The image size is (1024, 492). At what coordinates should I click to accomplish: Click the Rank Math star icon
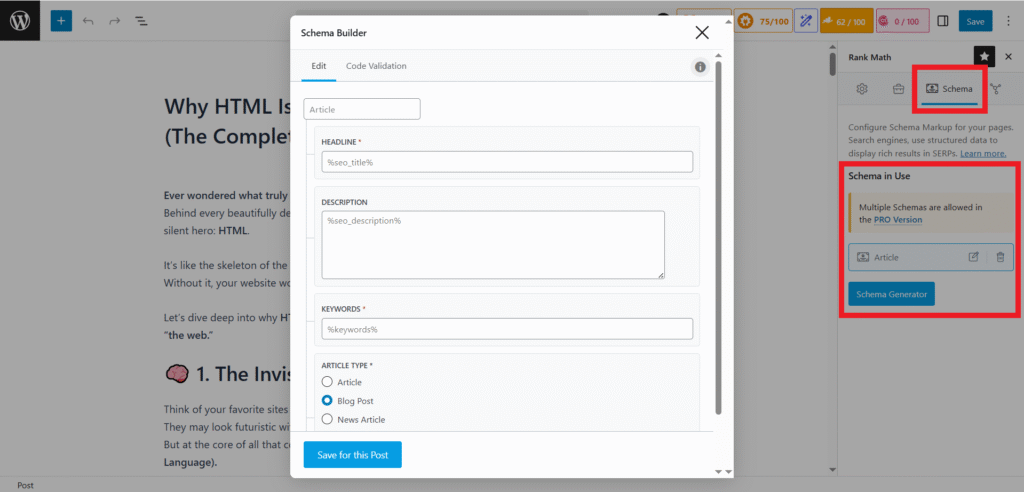985,57
